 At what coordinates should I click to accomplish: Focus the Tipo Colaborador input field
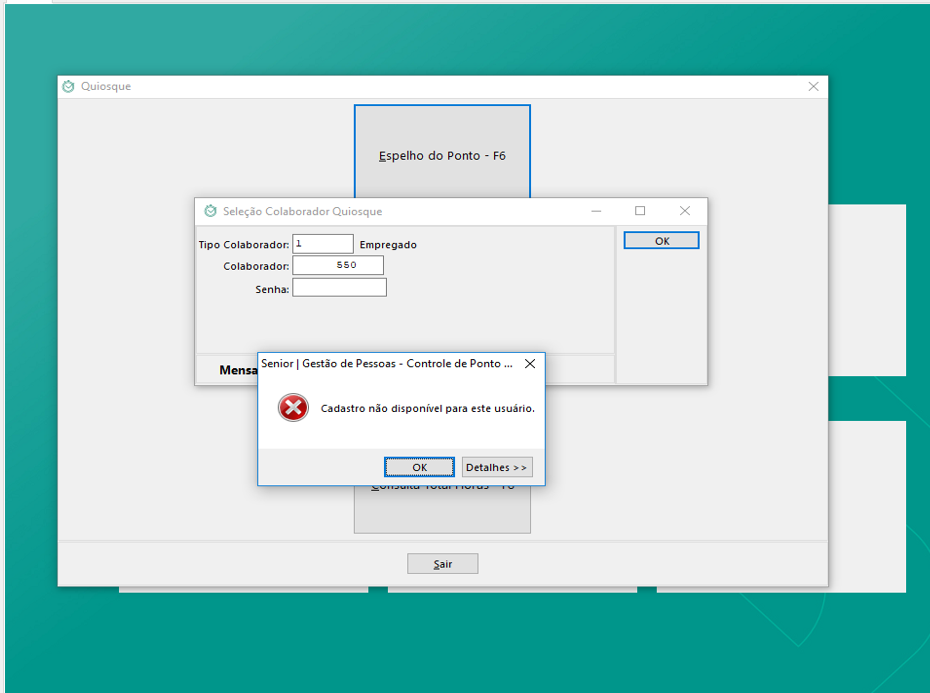pos(323,244)
